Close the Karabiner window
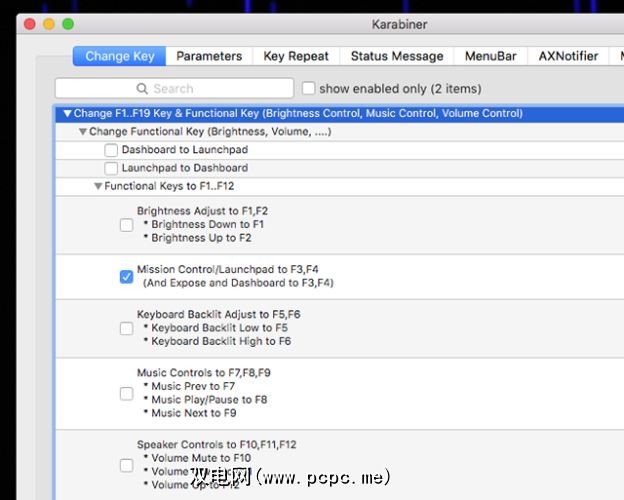624x500 pixels. (30, 24)
